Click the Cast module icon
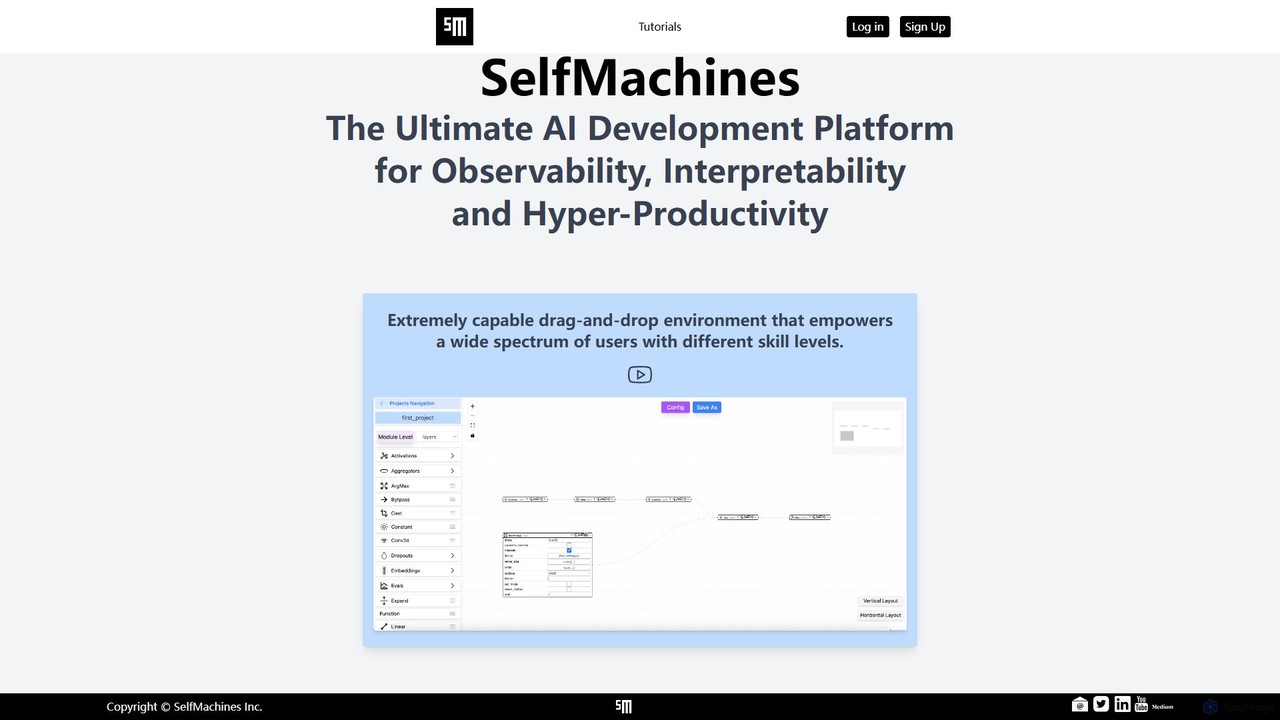 [x=384, y=513]
